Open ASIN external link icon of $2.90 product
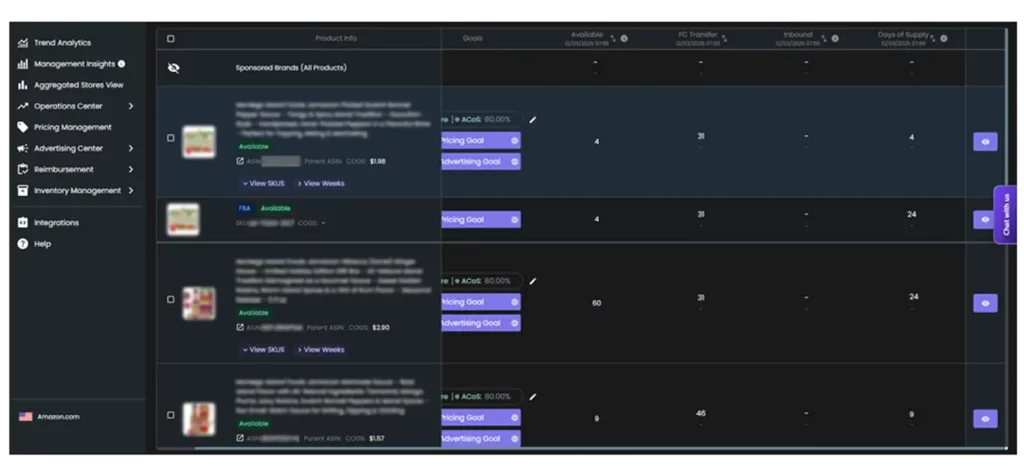The width and height of the screenshot is (1024, 473). [x=240, y=327]
